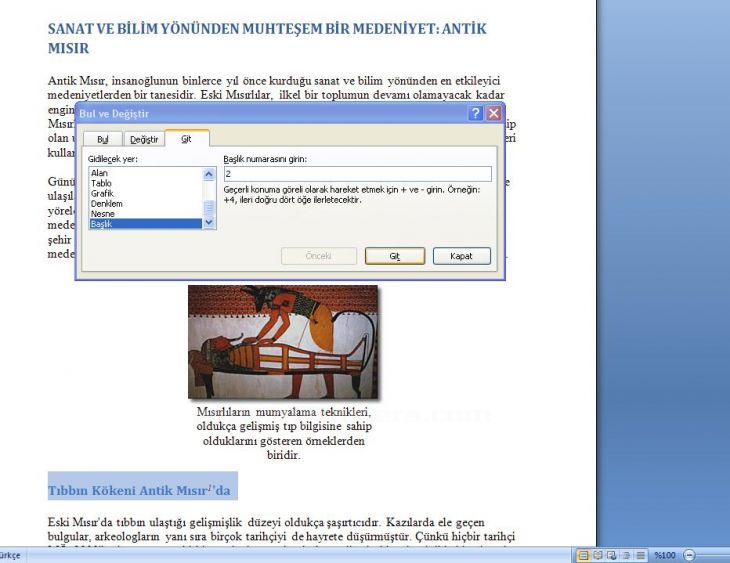
Task: Click the mummification image in document
Action: point(283,342)
